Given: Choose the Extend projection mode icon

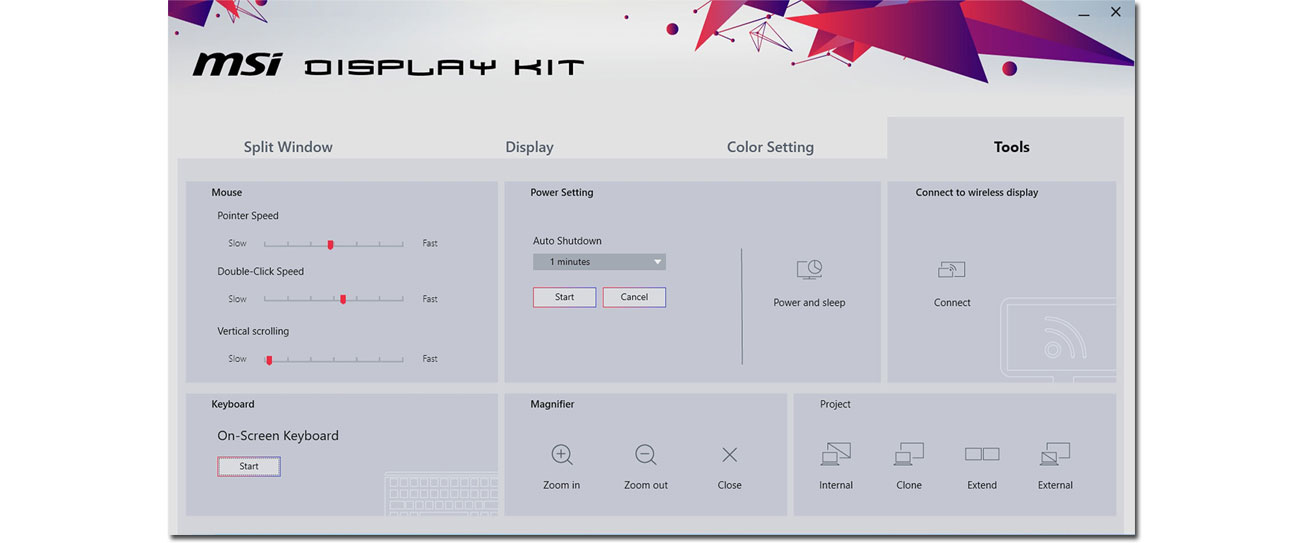Looking at the screenshot, I should 982,455.
